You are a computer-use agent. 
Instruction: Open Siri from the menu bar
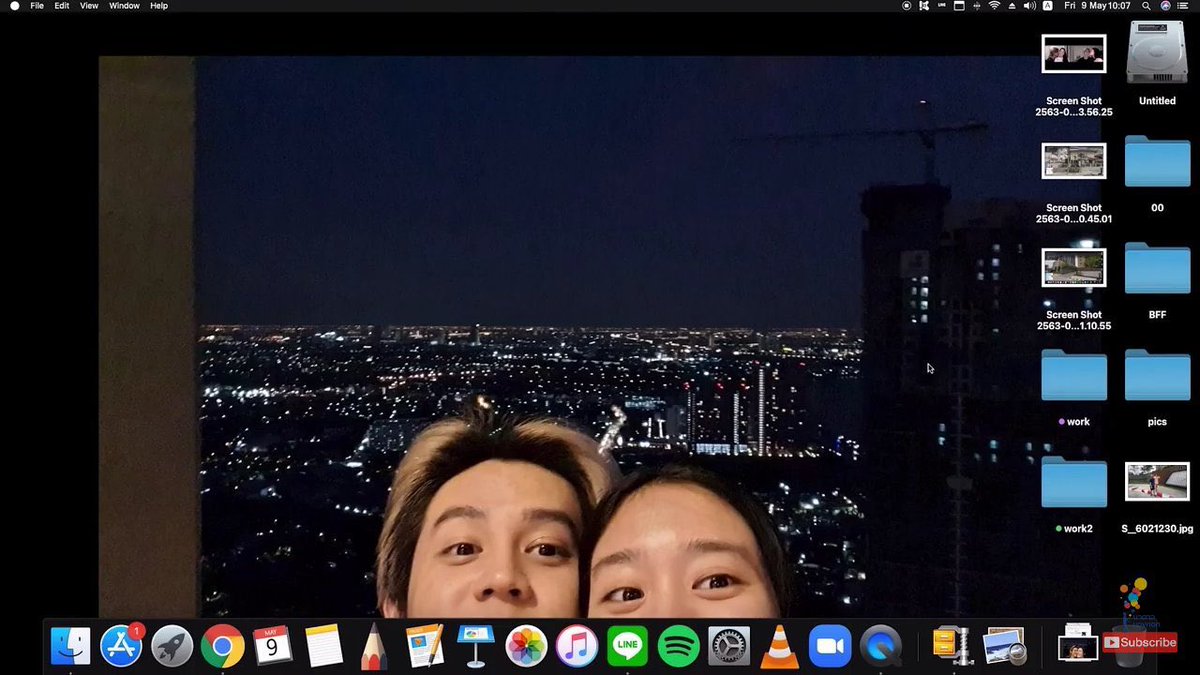1165,6
